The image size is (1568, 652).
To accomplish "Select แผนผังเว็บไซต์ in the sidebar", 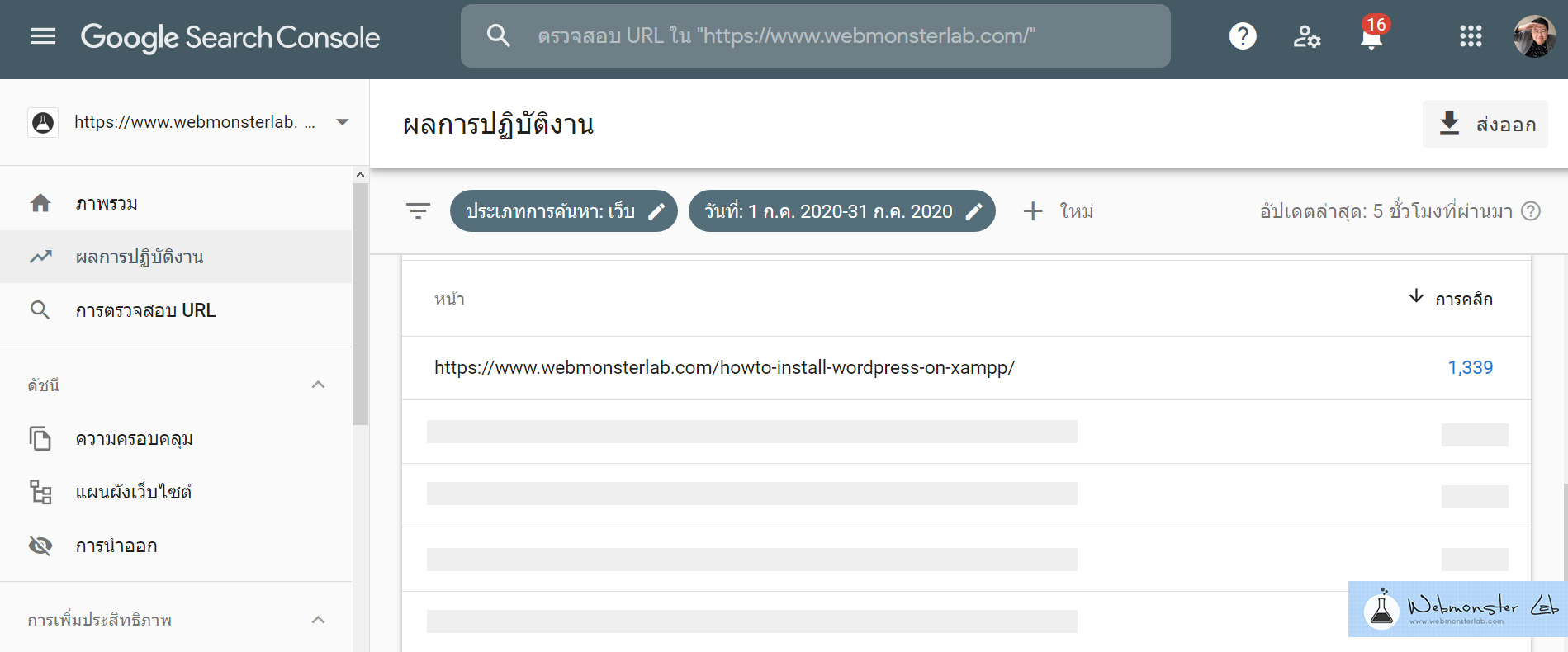I will pos(176,492).
